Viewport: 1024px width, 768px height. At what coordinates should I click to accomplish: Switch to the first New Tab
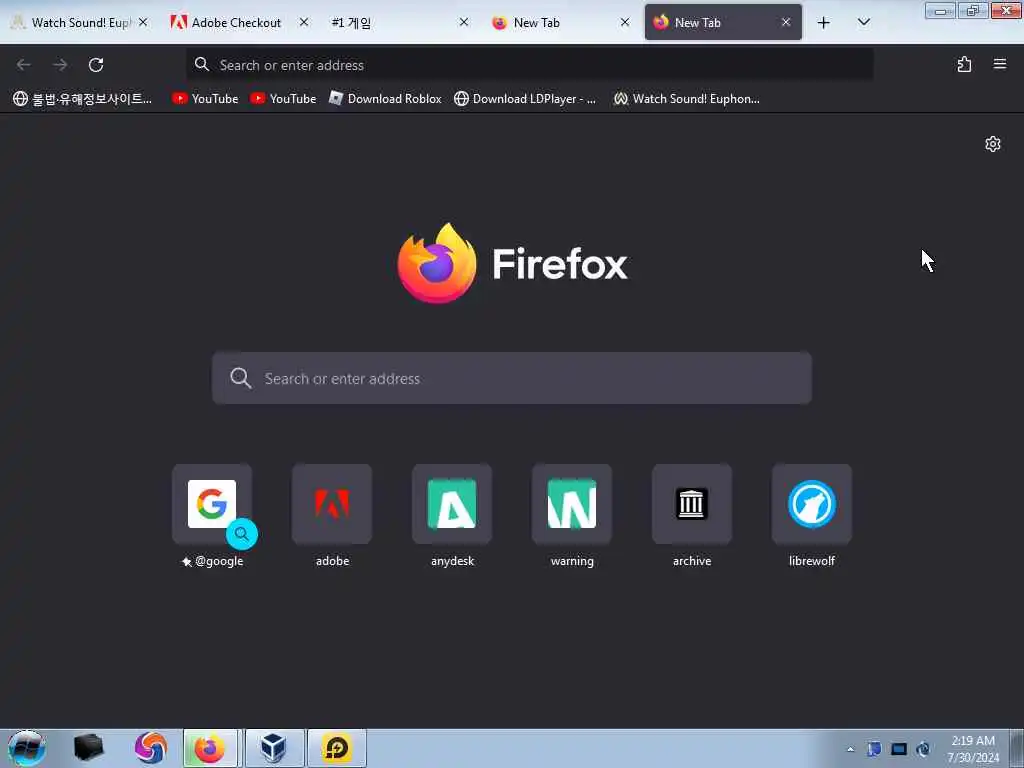click(x=558, y=23)
